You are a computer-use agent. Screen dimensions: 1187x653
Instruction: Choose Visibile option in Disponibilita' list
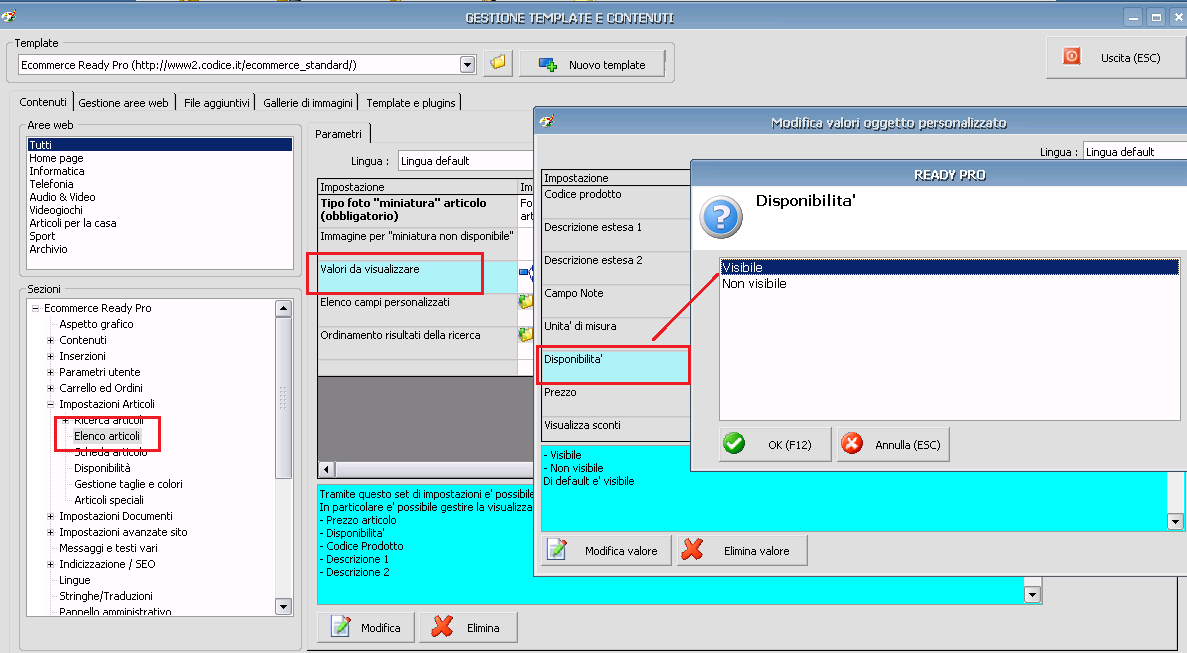(949, 267)
